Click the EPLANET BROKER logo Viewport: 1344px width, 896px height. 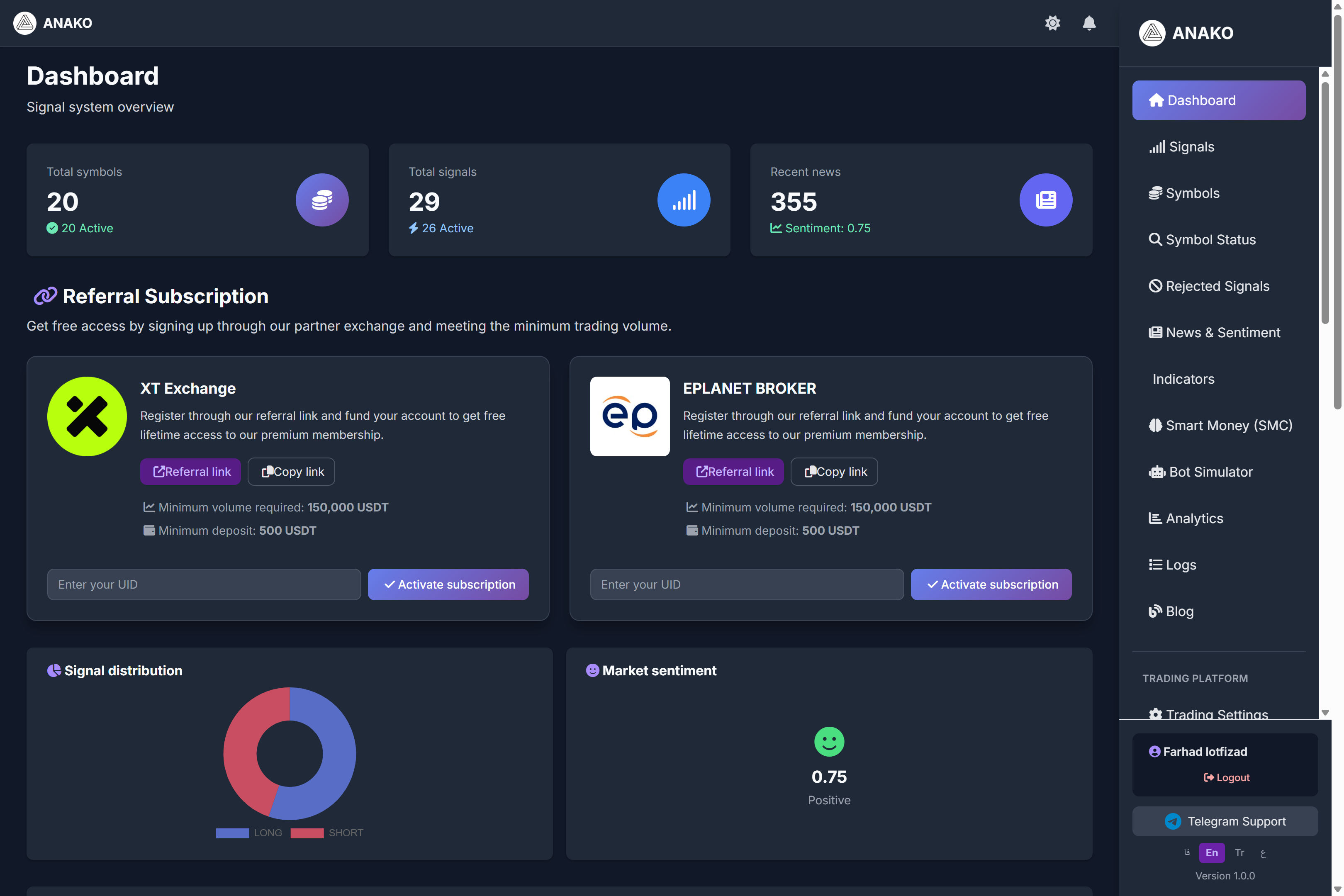tap(630, 416)
